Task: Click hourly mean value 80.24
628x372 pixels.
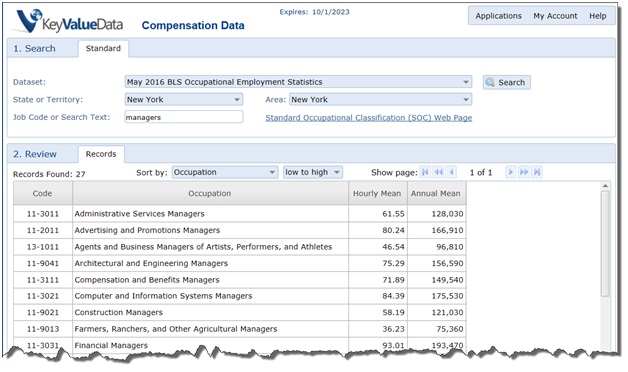Action: click(x=393, y=230)
